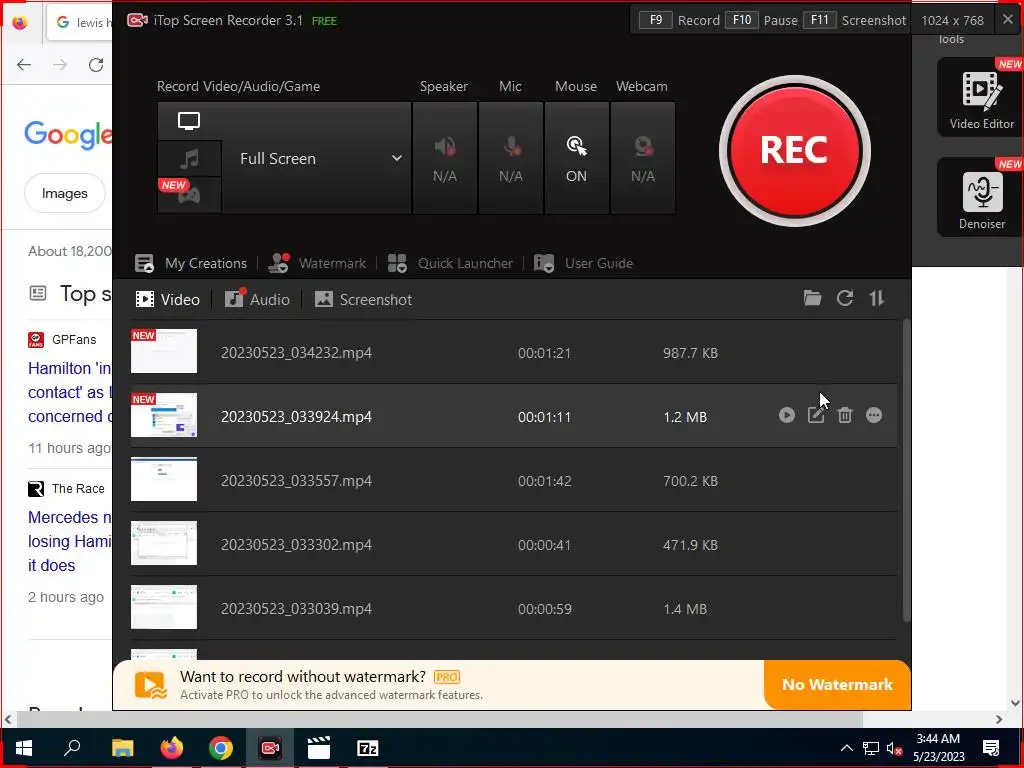Open the Denoiser tool
The height and width of the screenshot is (768, 1024).
[x=981, y=197]
